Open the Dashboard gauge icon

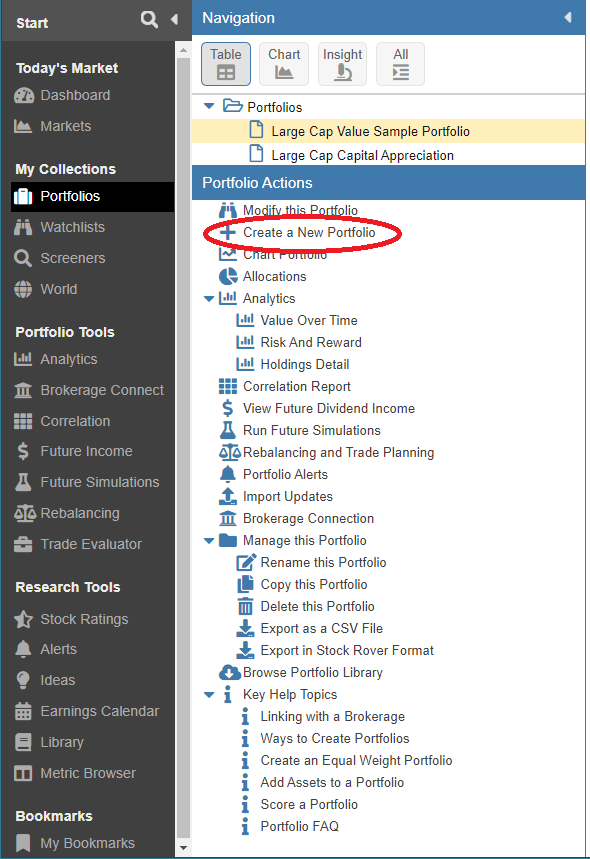(x=24, y=95)
